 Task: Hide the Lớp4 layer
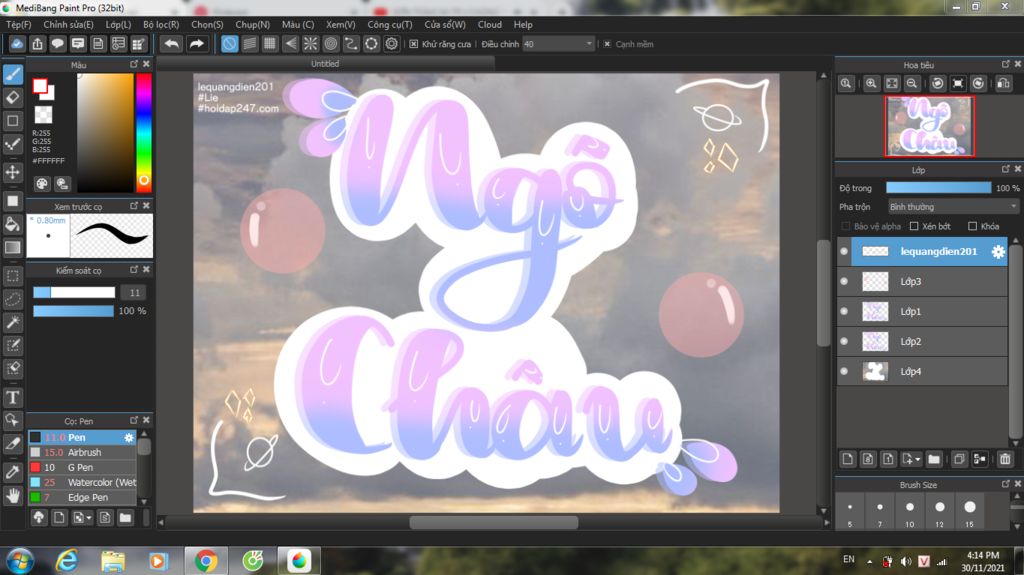pos(844,371)
